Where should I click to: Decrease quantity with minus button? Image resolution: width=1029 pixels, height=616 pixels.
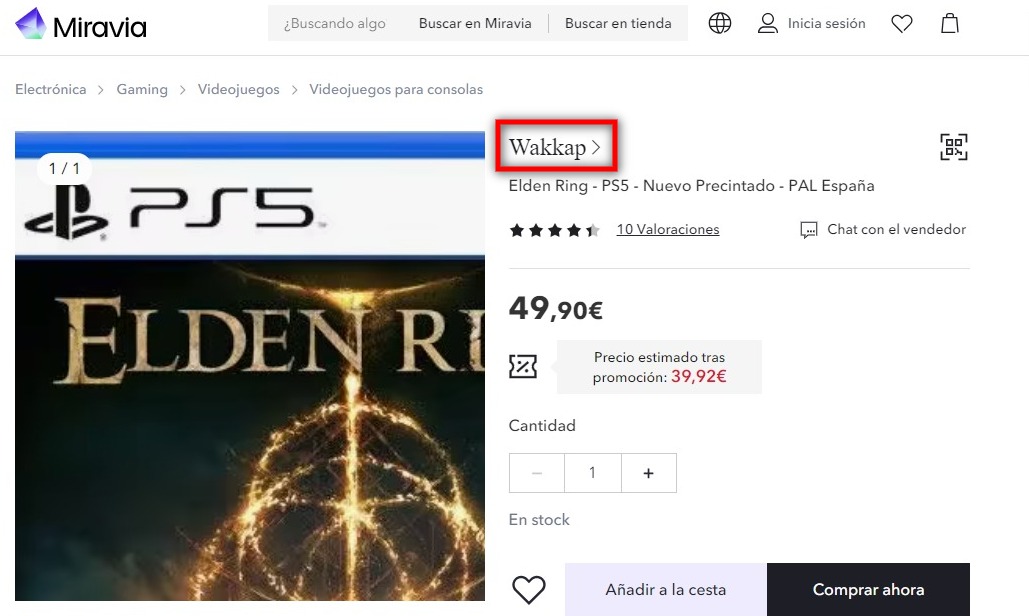coord(537,473)
